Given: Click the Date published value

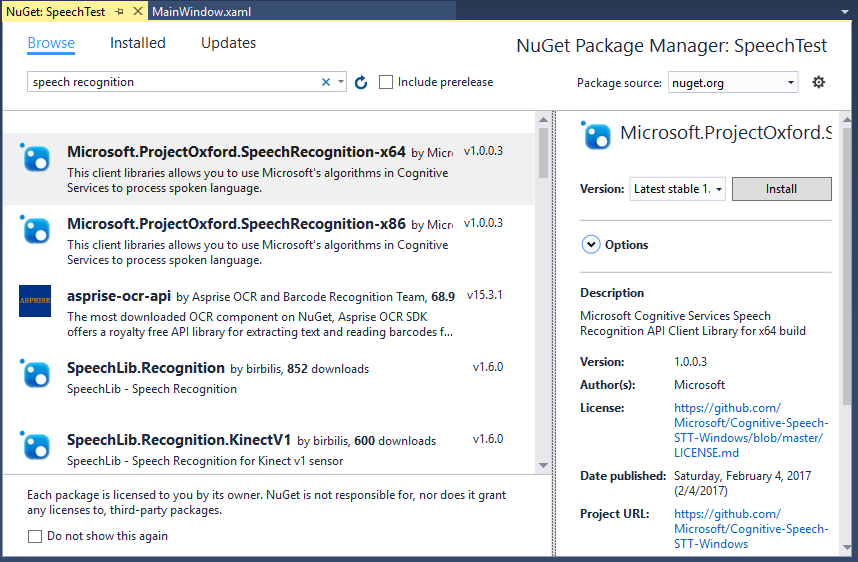Looking at the screenshot, I should (x=743, y=483).
